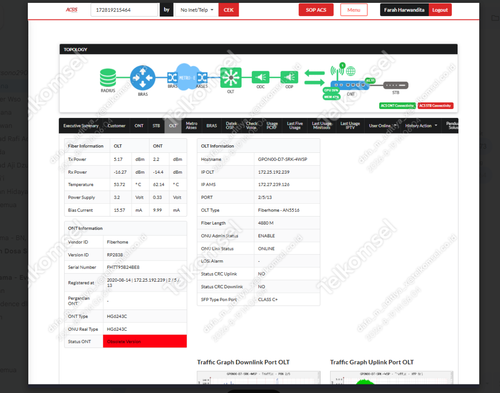500x393 pixels.
Task: Click the Fiber Length value 4880 M
Action: [266, 223]
